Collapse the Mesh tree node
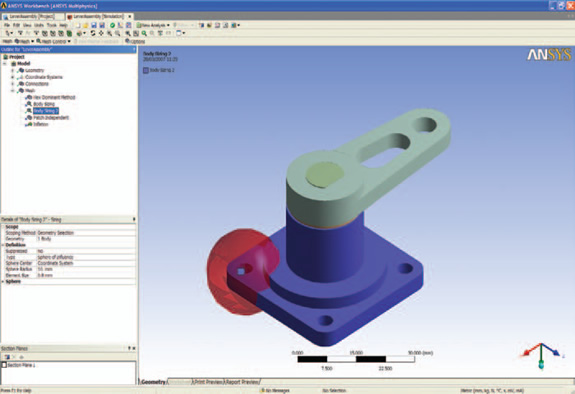The height and width of the screenshot is (394, 575). point(12,90)
